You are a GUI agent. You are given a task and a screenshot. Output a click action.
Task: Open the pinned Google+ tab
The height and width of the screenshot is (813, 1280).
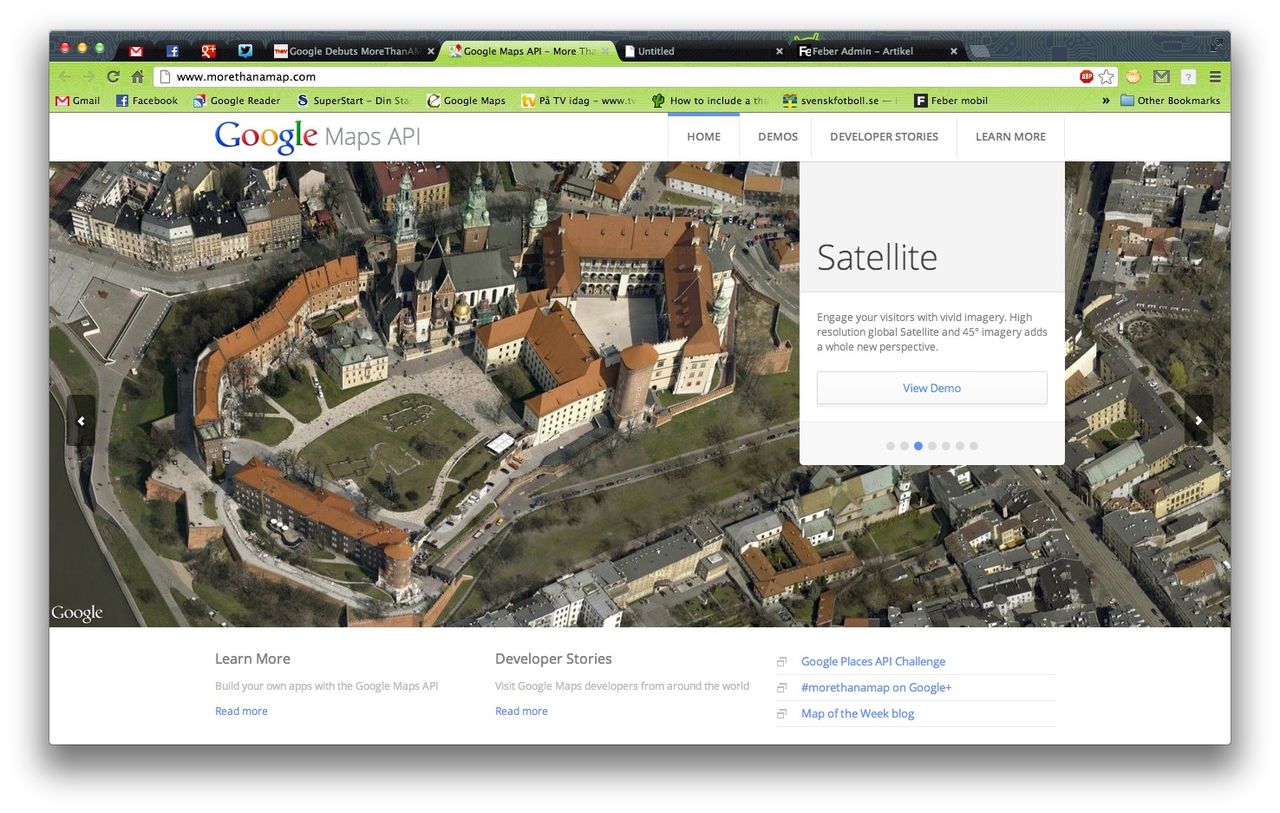(209, 51)
